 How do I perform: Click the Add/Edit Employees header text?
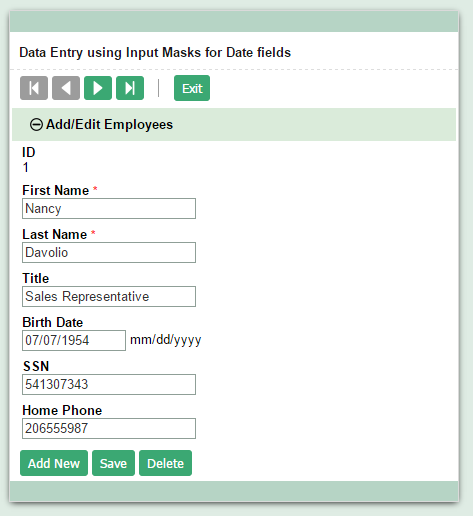point(109,125)
